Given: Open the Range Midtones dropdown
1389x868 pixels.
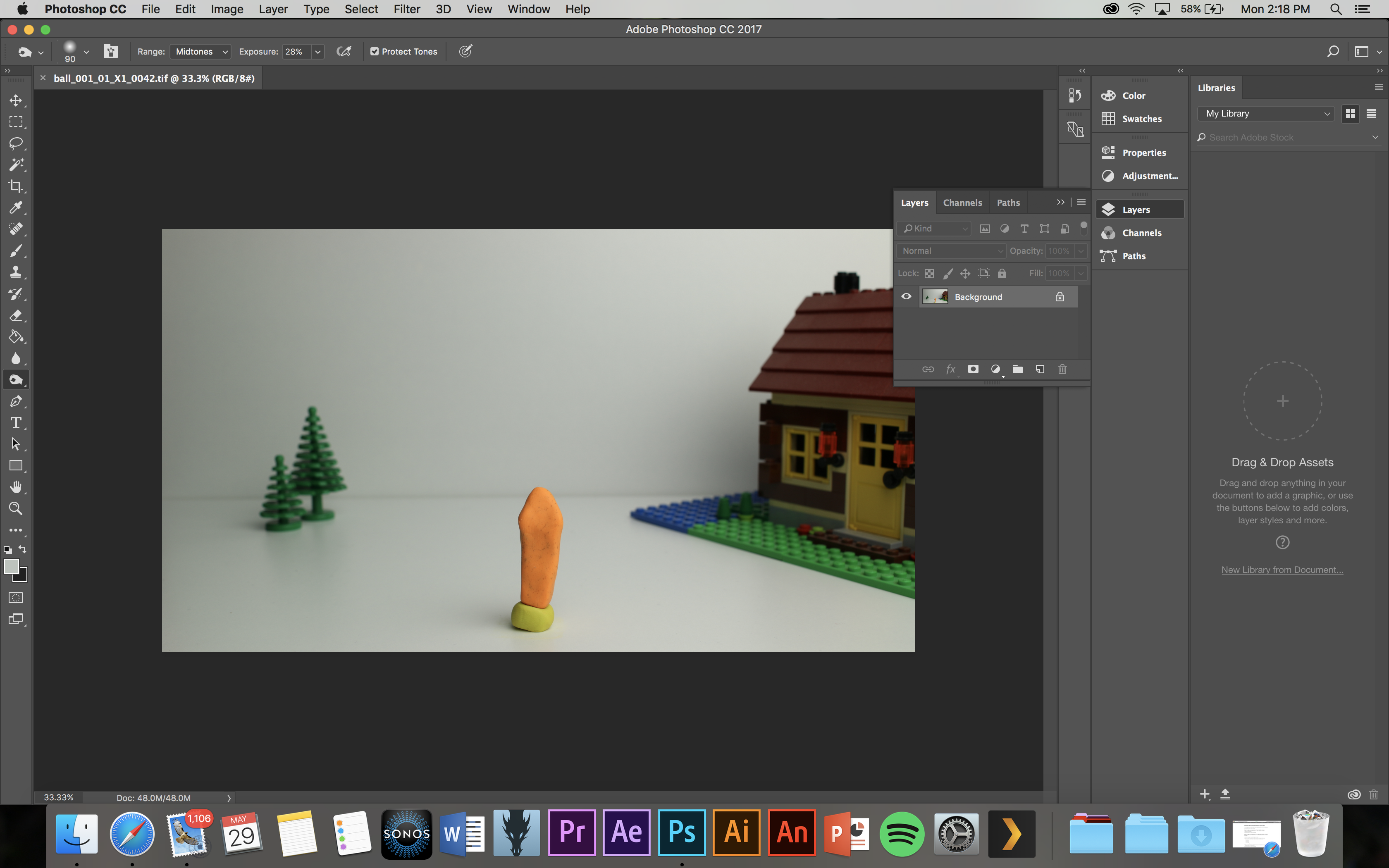Looking at the screenshot, I should click(x=200, y=52).
